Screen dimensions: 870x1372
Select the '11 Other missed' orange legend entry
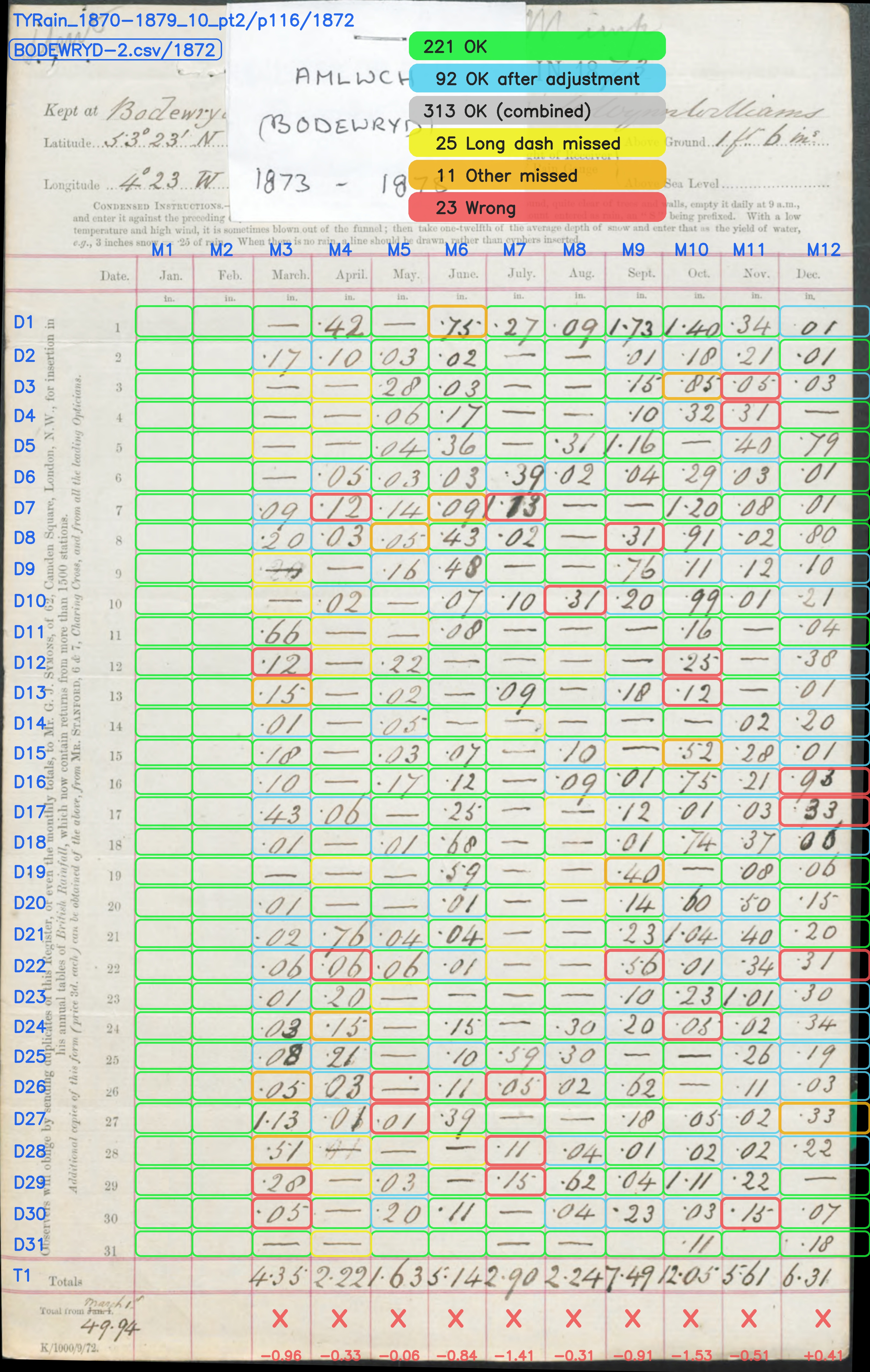[537, 175]
